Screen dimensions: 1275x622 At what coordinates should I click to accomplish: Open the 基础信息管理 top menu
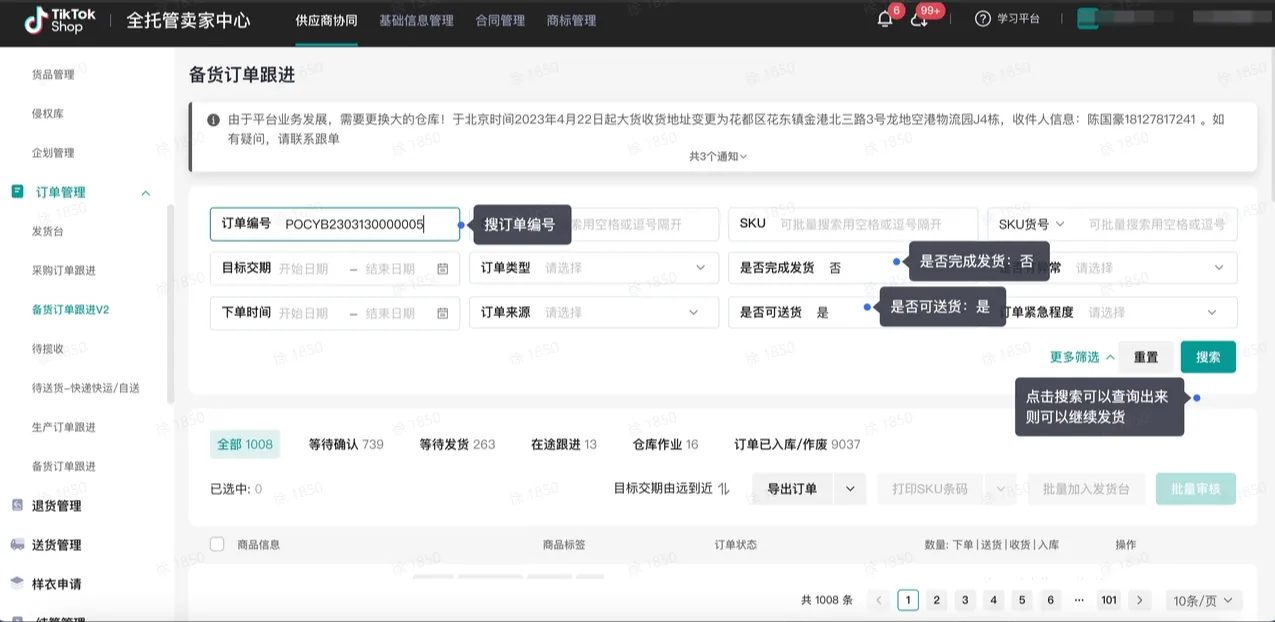click(x=416, y=20)
